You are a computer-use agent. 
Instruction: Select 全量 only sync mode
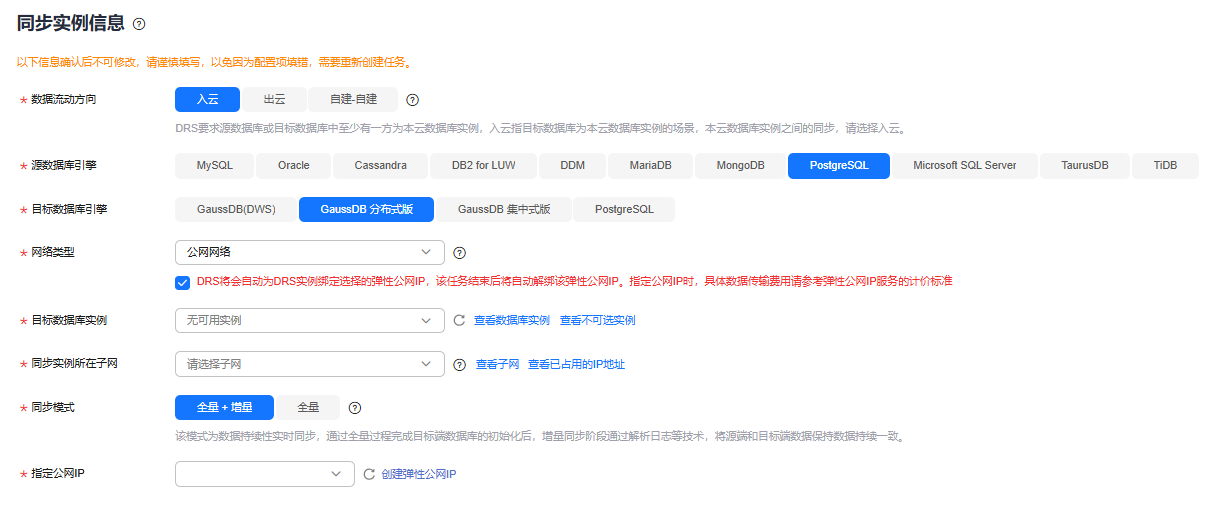[308, 407]
